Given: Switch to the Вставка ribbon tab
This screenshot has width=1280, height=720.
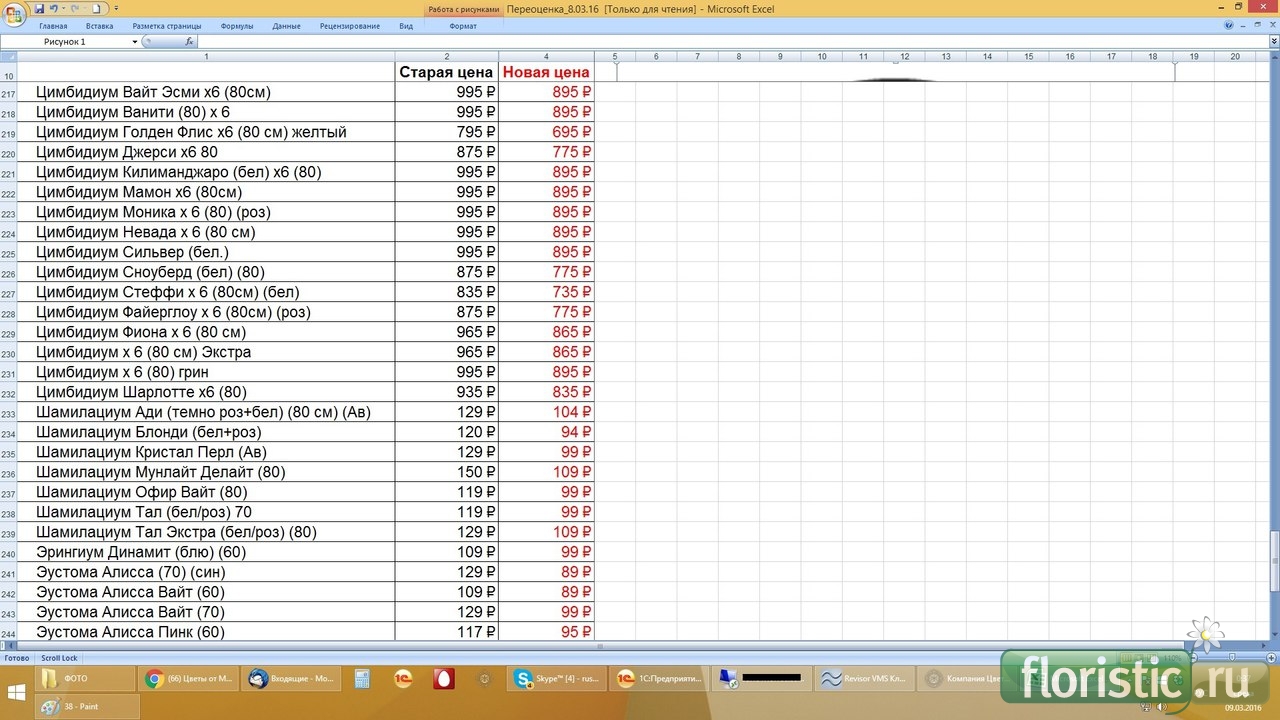Looking at the screenshot, I should [99, 26].
